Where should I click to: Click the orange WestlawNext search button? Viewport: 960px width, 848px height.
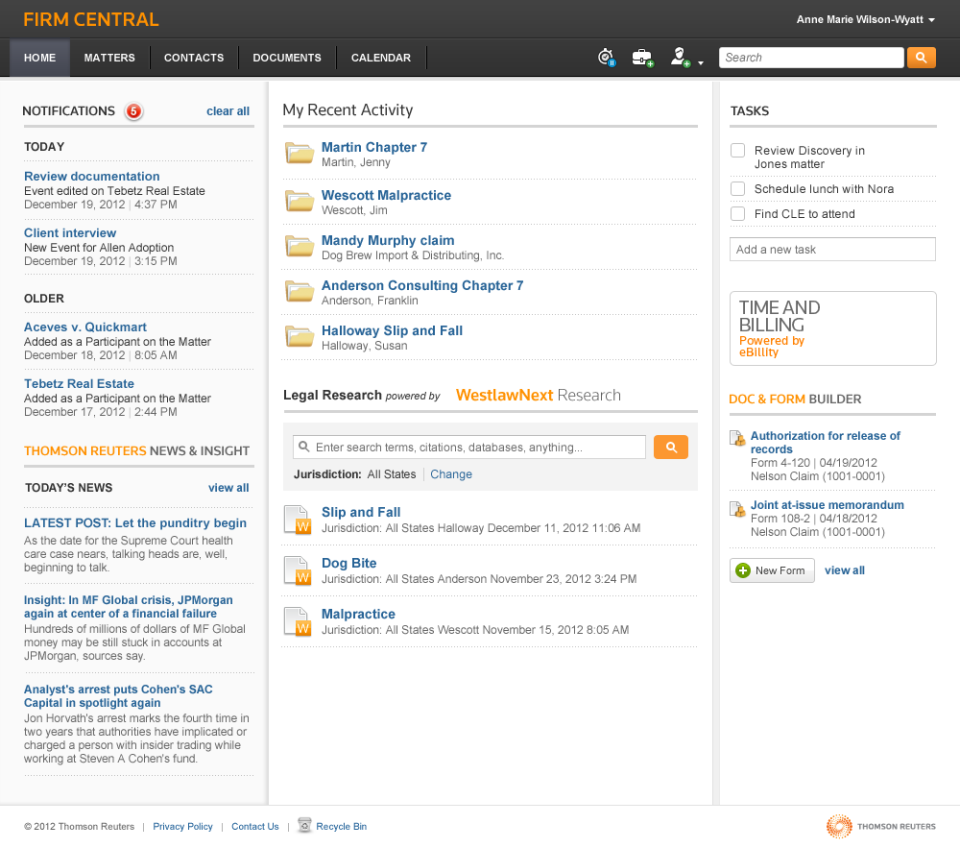670,447
